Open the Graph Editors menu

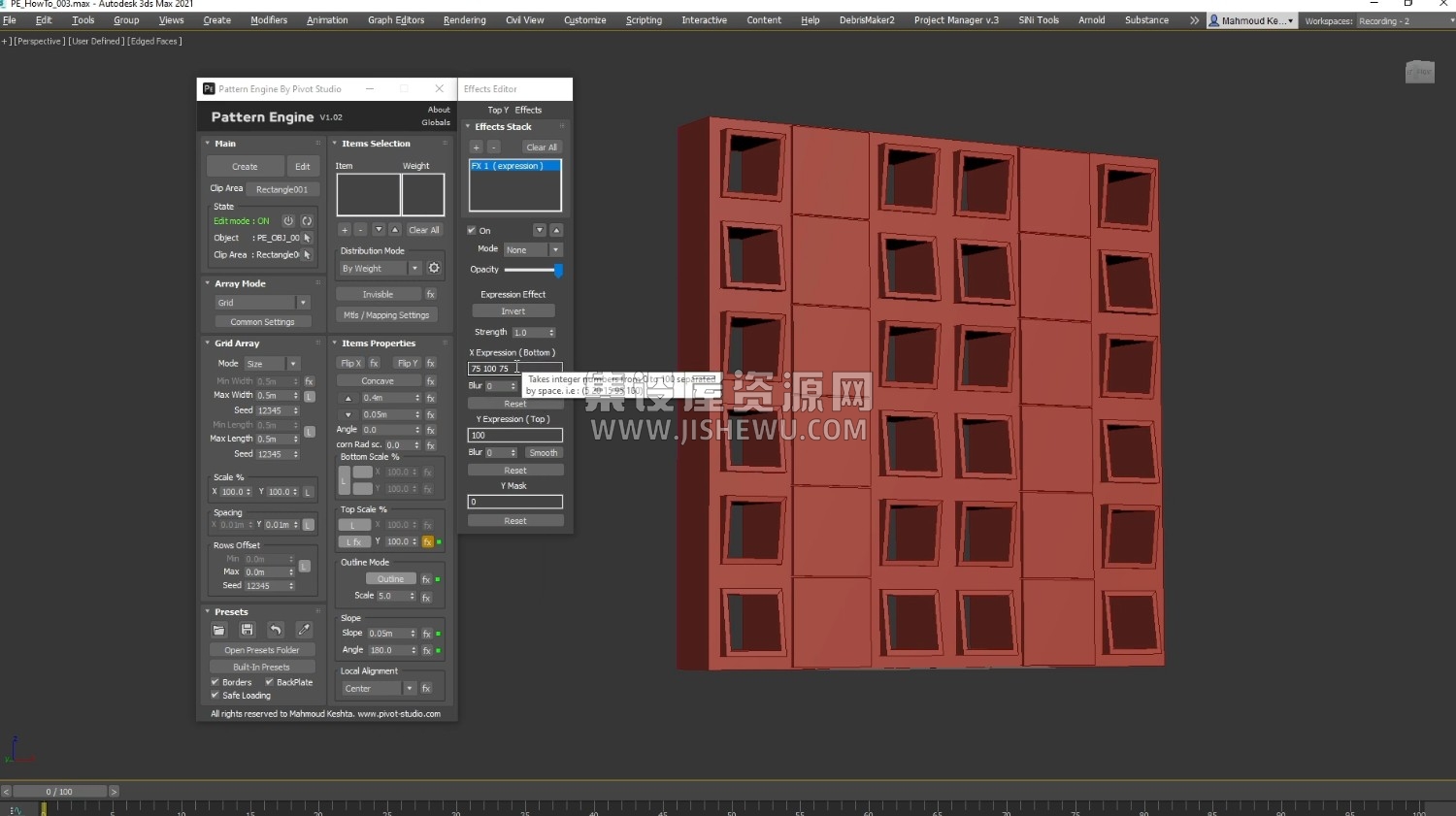(x=396, y=19)
